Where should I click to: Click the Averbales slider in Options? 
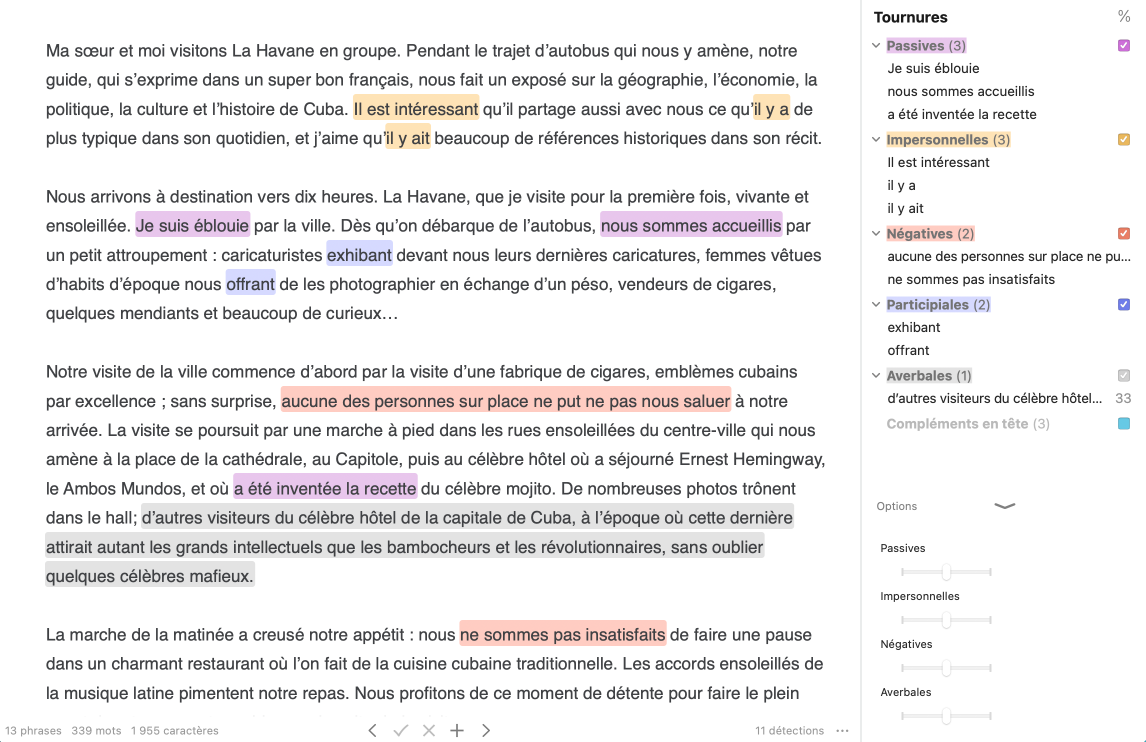coord(946,716)
